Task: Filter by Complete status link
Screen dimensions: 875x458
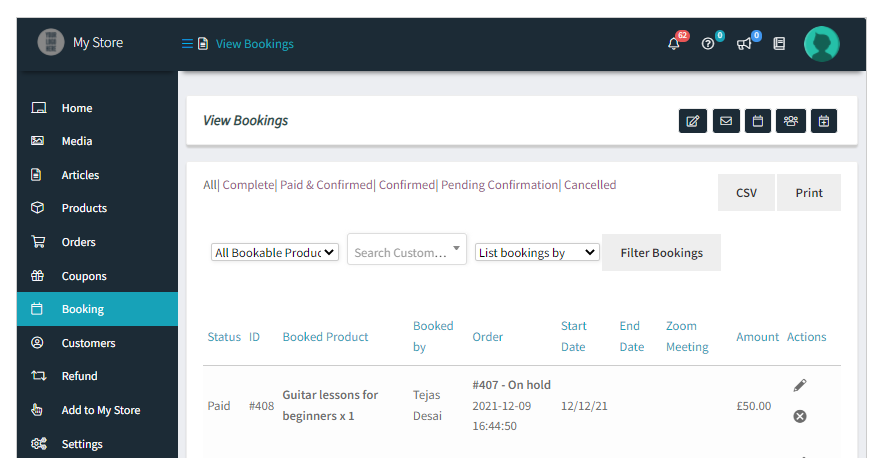Action: tap(248, 185)
